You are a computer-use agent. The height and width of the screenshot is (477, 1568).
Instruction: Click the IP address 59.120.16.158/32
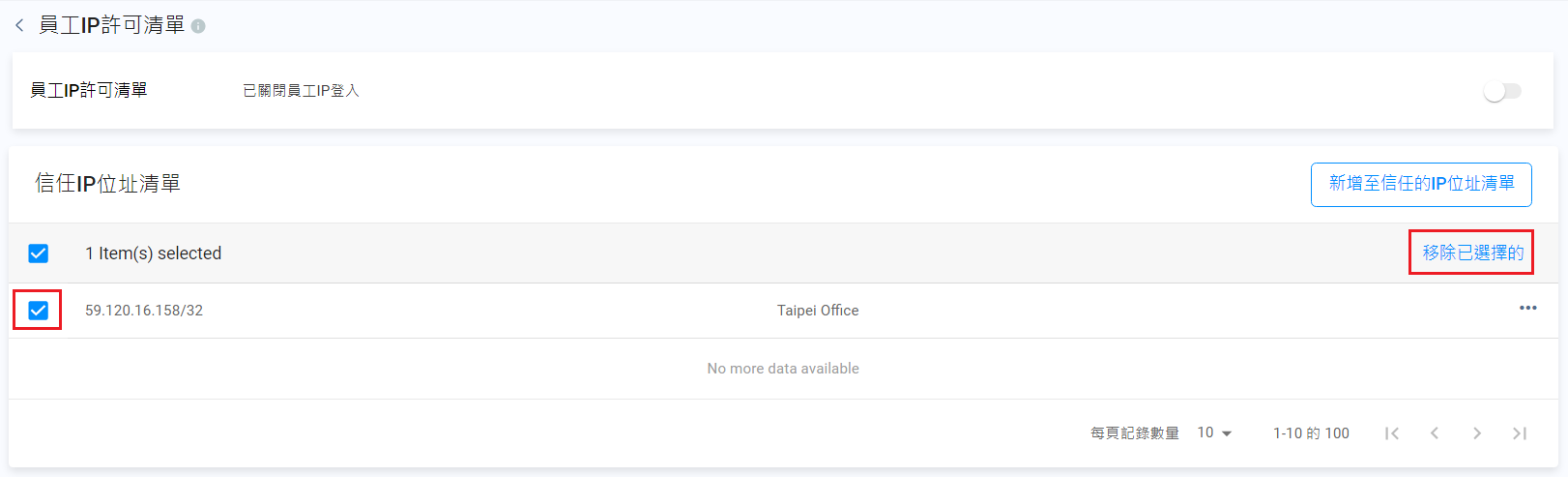144,311
